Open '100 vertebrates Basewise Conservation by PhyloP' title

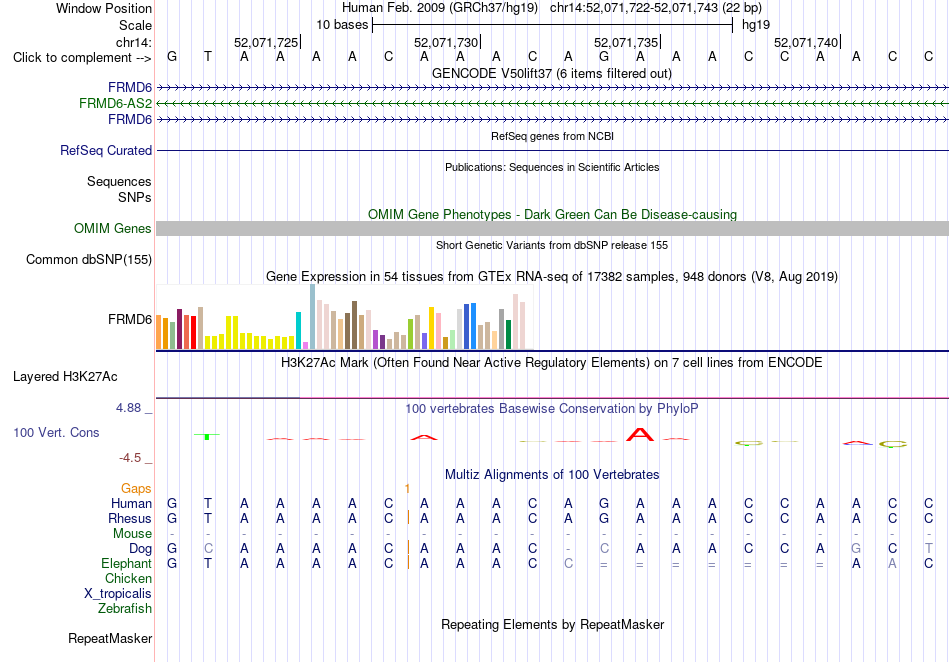click(x=552, y=409)
